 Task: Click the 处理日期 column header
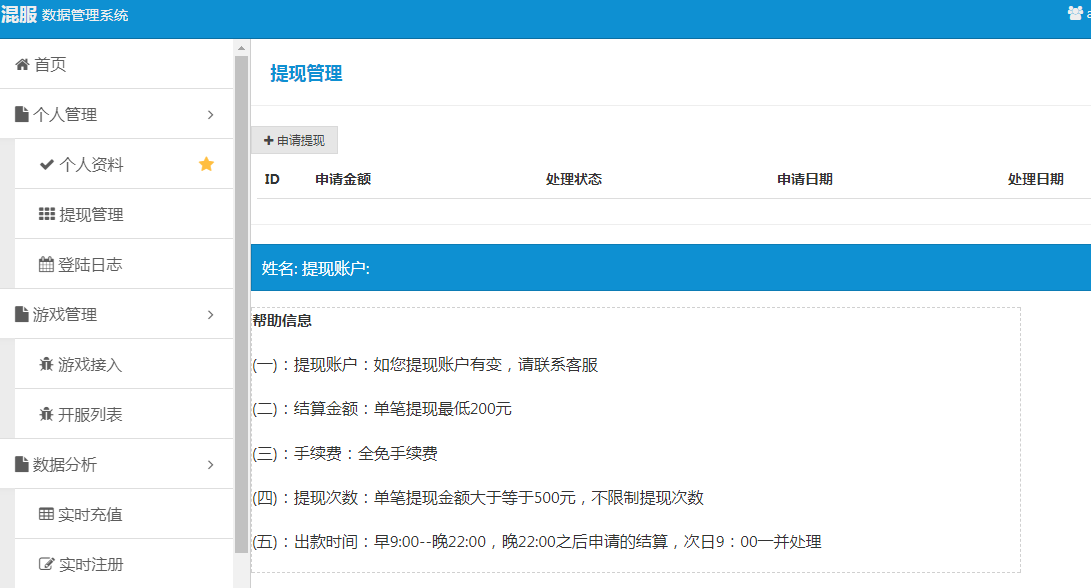pos(1036,180)
